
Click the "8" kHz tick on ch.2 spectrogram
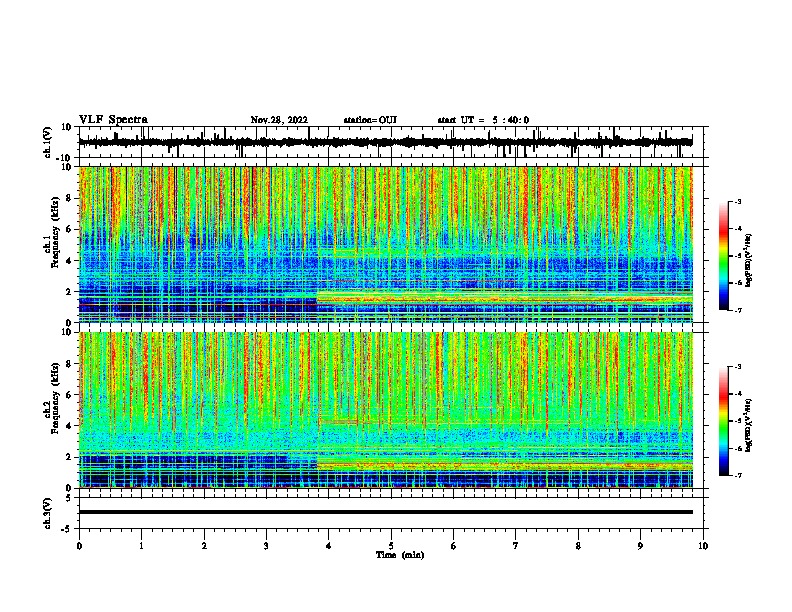point(69,364)
